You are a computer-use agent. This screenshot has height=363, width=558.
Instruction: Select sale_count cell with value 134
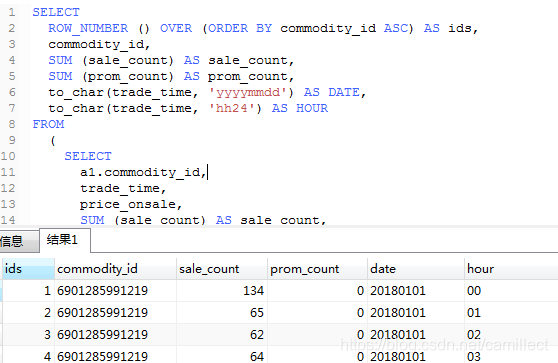(222, 291)
